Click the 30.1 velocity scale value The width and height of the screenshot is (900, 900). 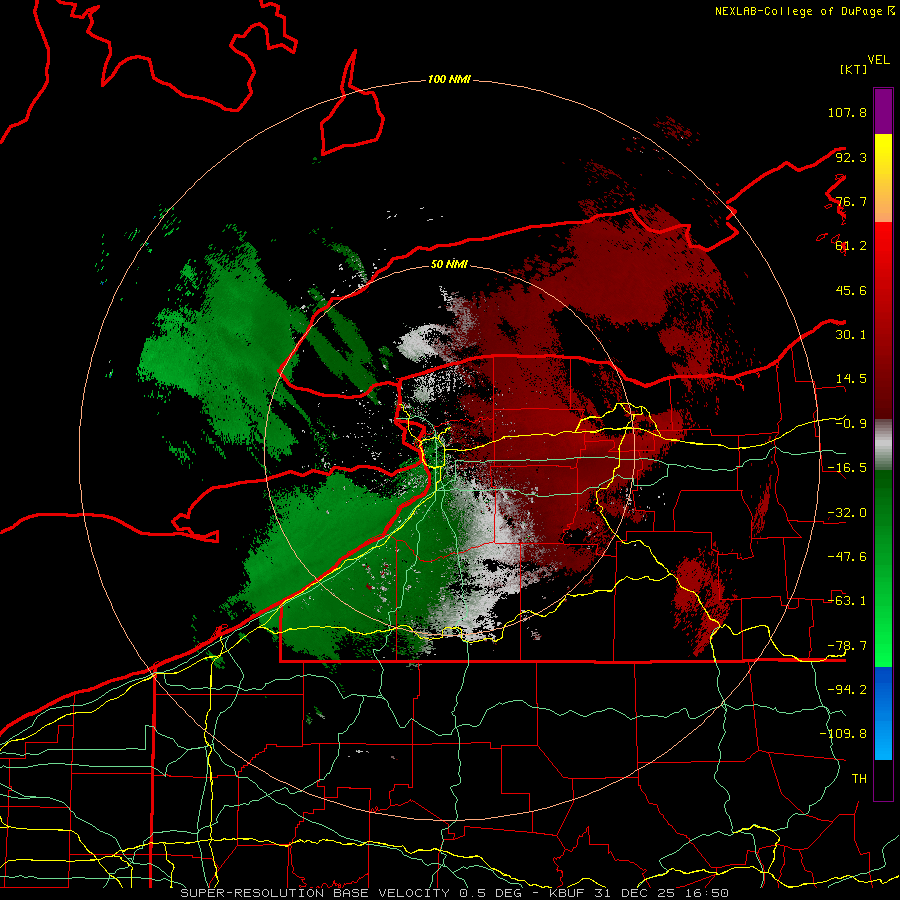[x=851, y=335]
